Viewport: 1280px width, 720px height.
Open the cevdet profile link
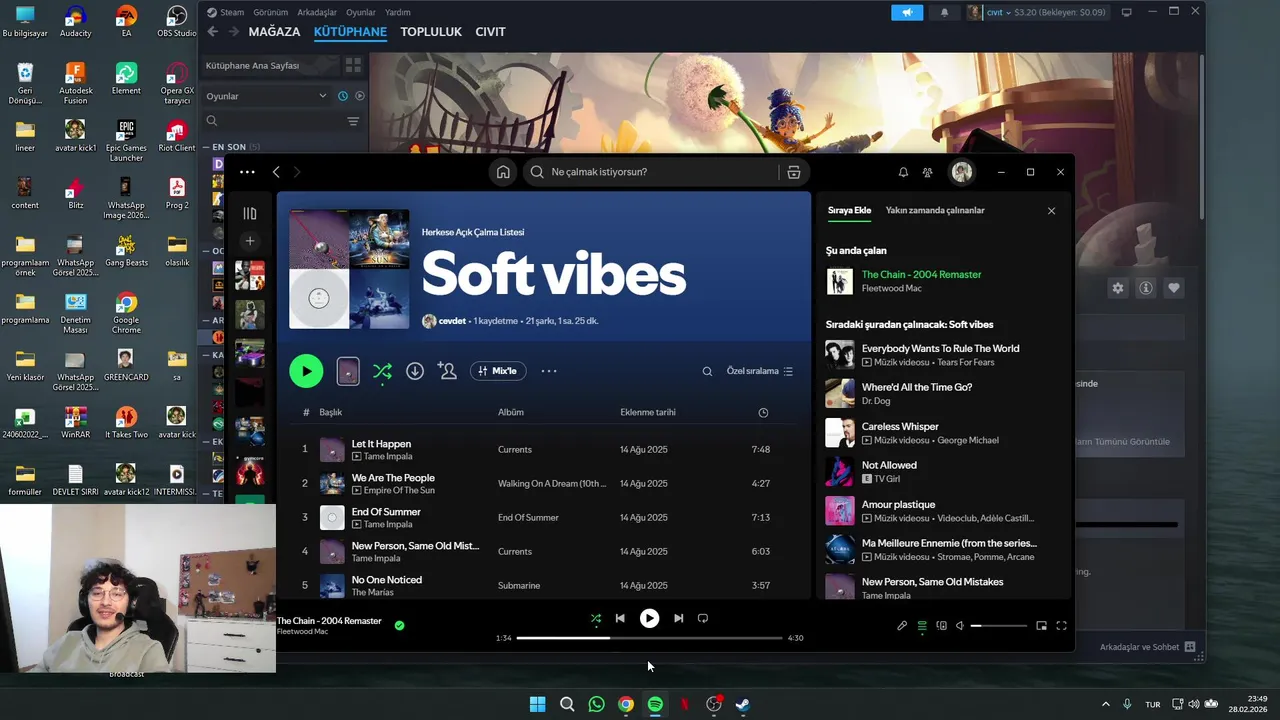click(452, 321)
